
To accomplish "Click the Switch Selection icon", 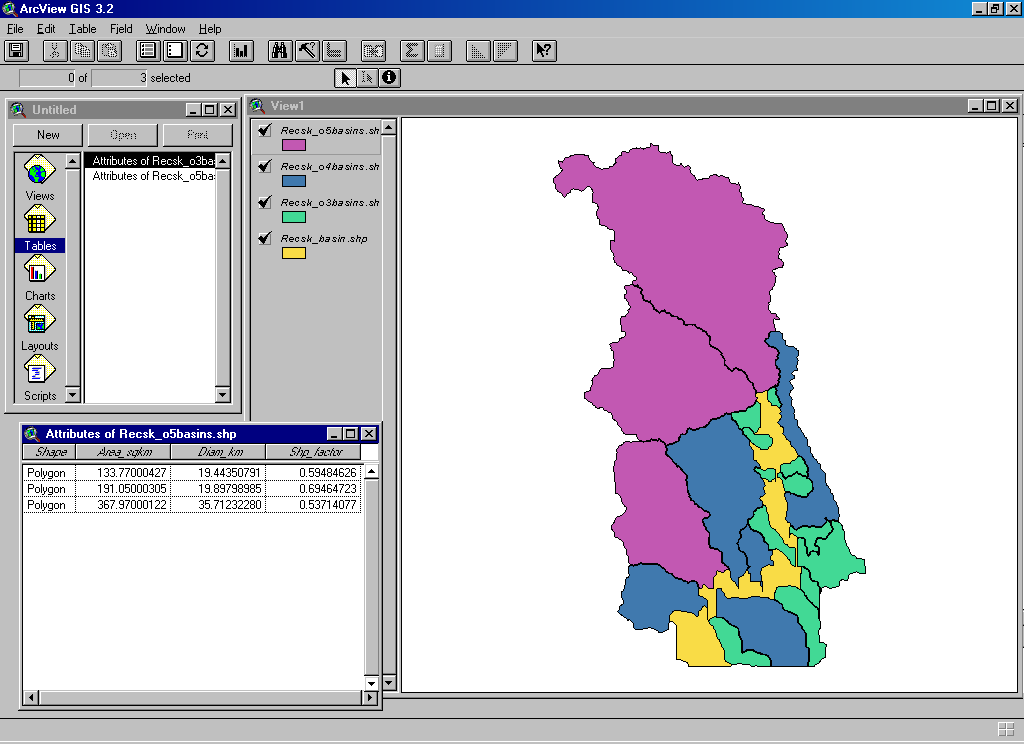I will tap(202, 50).
